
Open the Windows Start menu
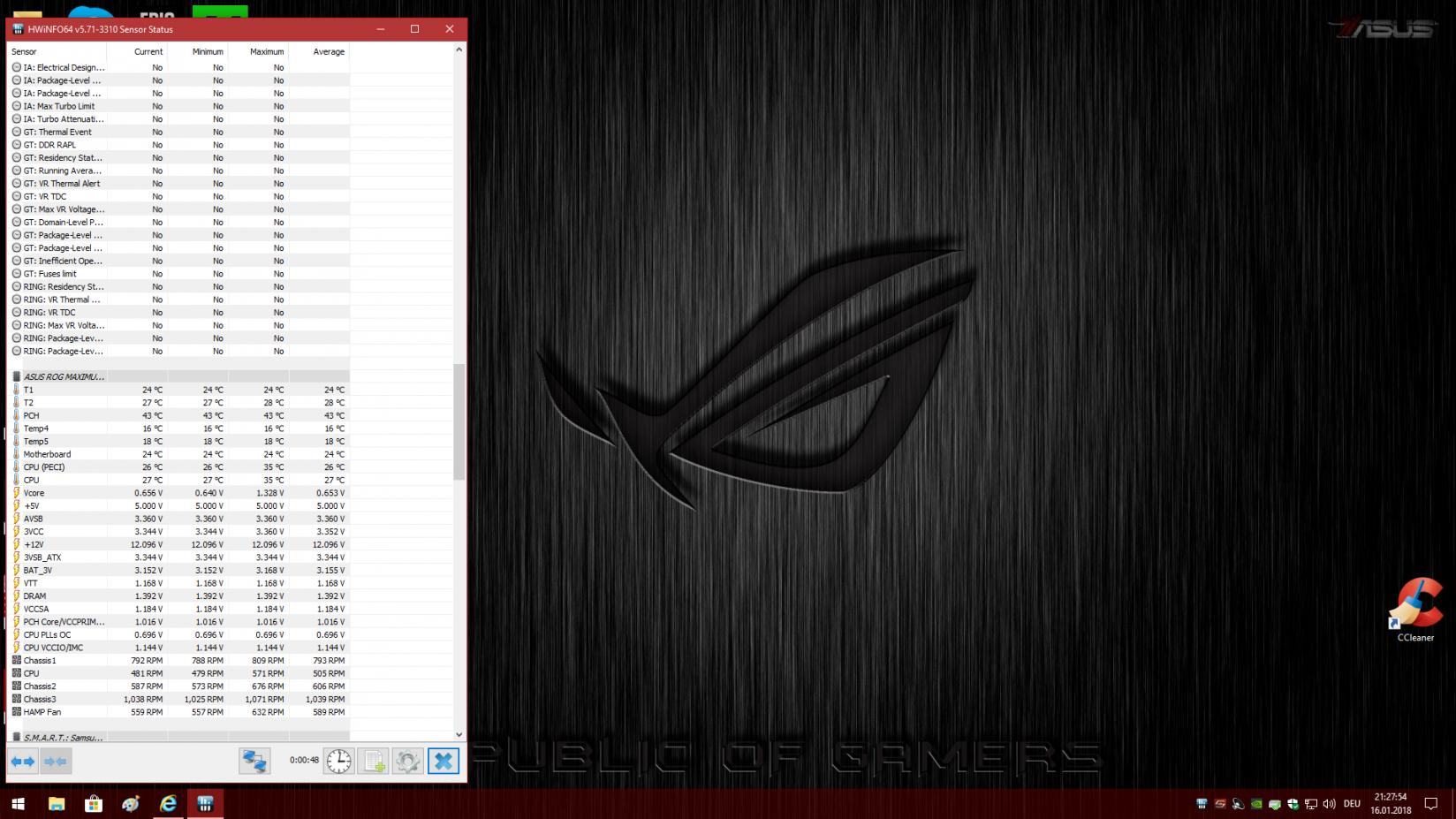(x=18, y=804)
